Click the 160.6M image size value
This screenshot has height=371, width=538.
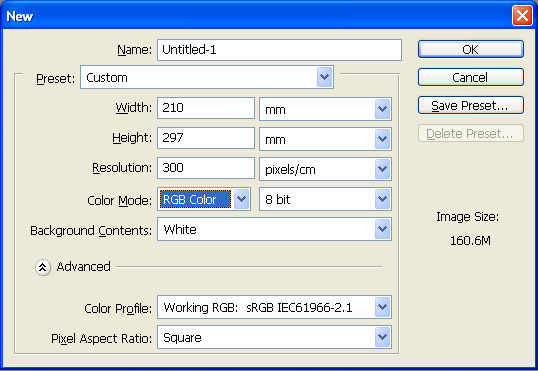[470, 241]
